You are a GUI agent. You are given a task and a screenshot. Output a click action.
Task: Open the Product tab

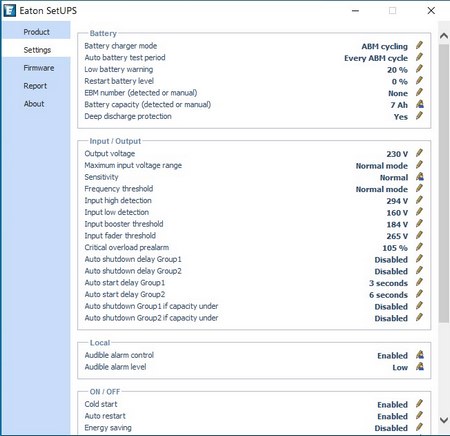(x=36, y=32)
